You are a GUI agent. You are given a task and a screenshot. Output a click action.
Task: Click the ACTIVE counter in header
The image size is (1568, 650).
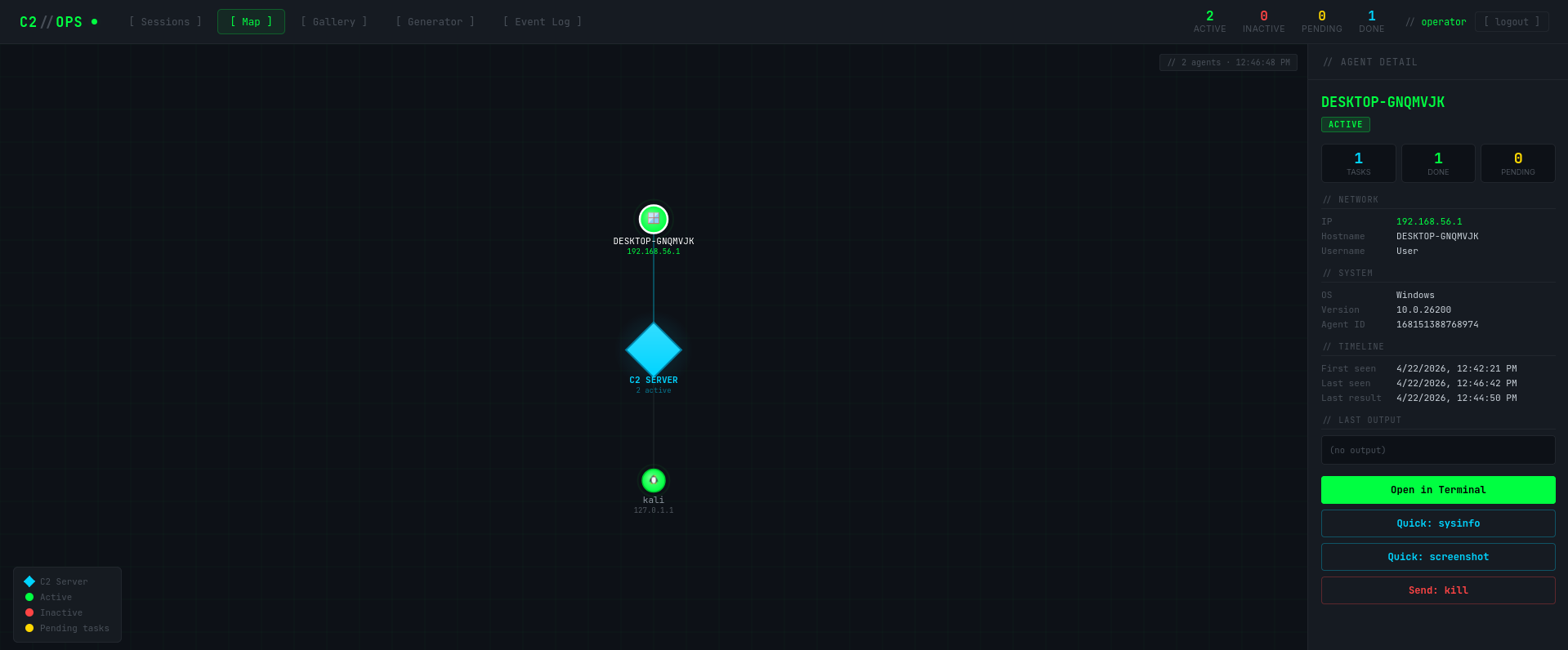(1209, 22)
